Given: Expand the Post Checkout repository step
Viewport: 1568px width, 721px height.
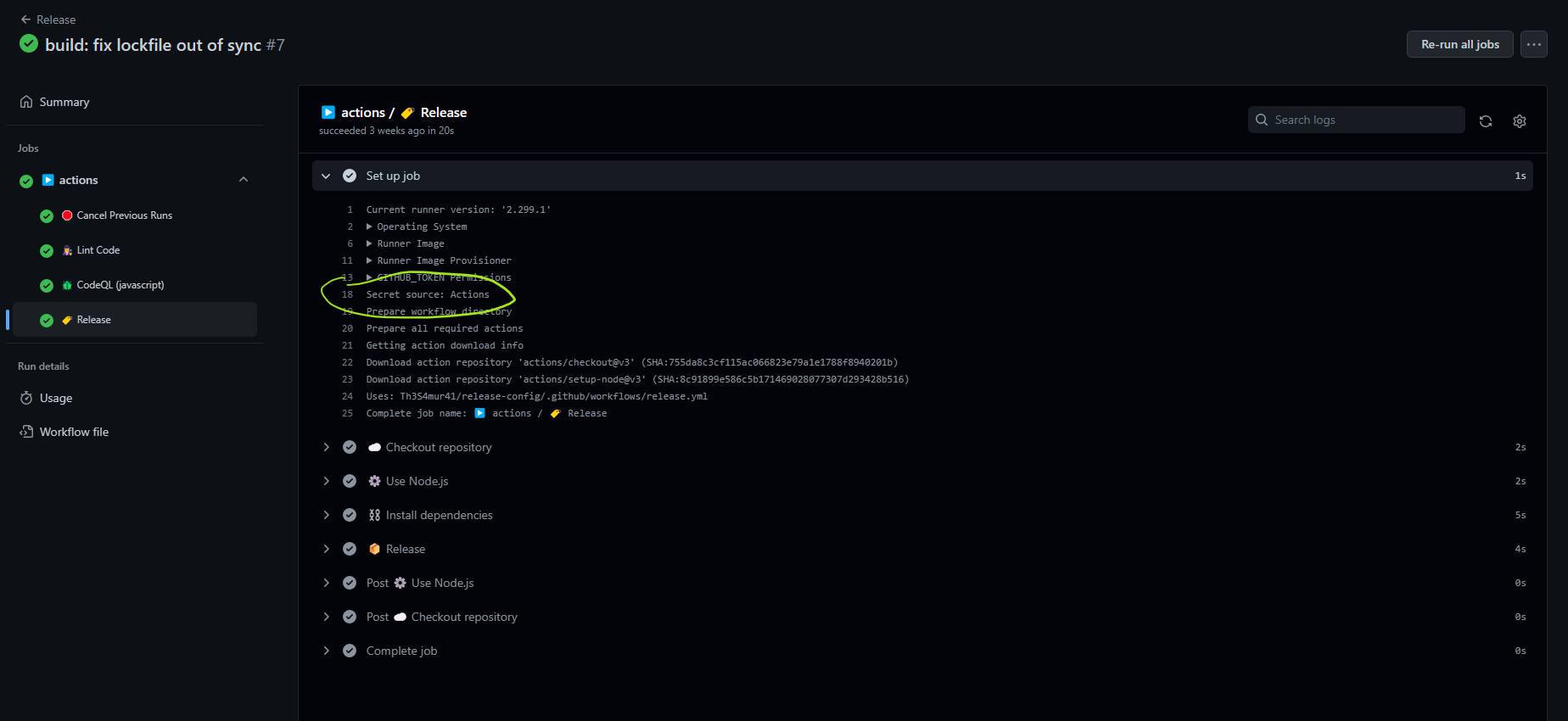Looking at the screenshot, I should (326, 617).
